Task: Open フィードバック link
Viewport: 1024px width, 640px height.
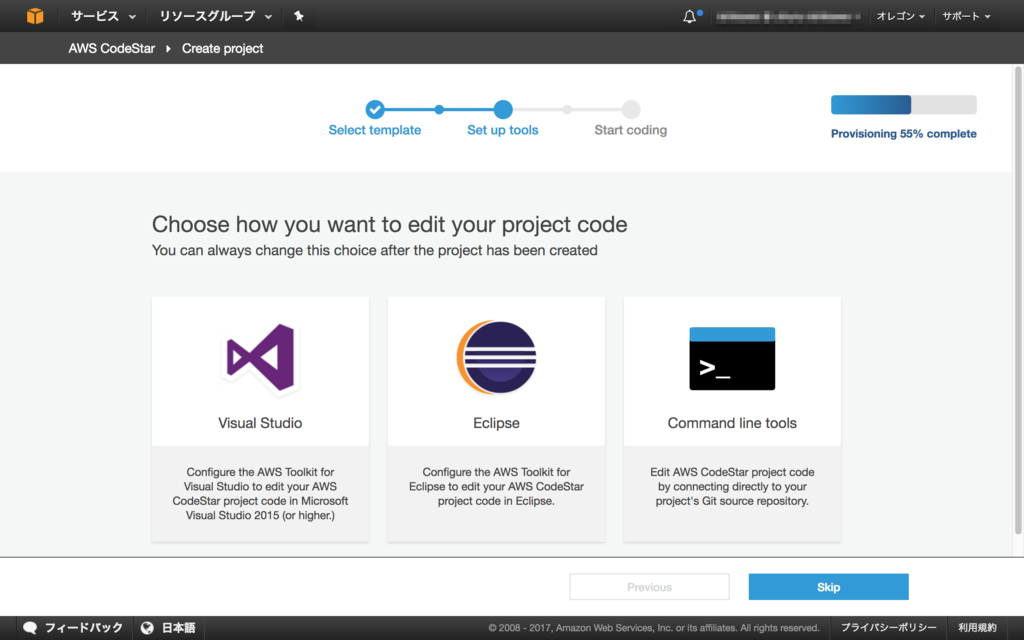Action: (x=84, y=628)
